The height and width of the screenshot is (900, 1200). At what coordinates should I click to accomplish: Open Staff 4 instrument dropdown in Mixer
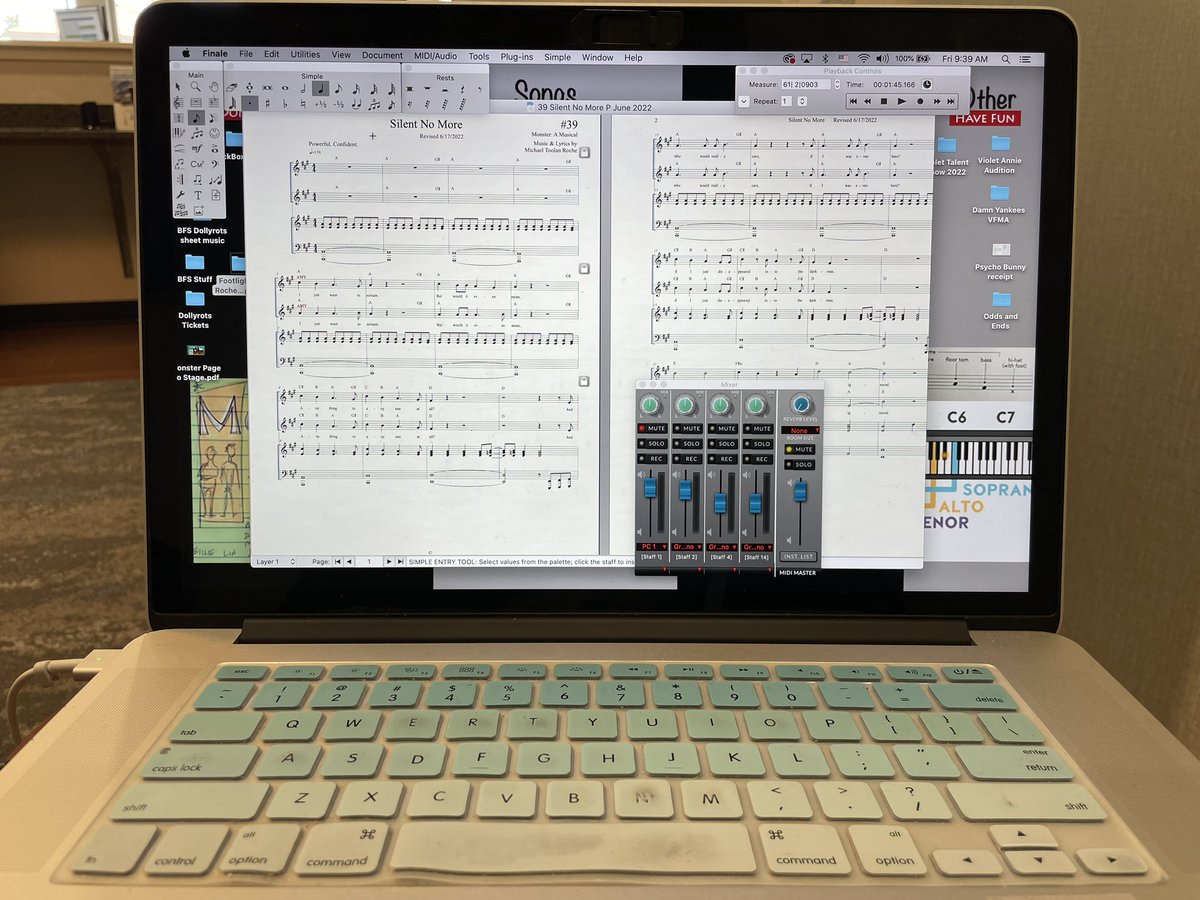click(722, 547)
